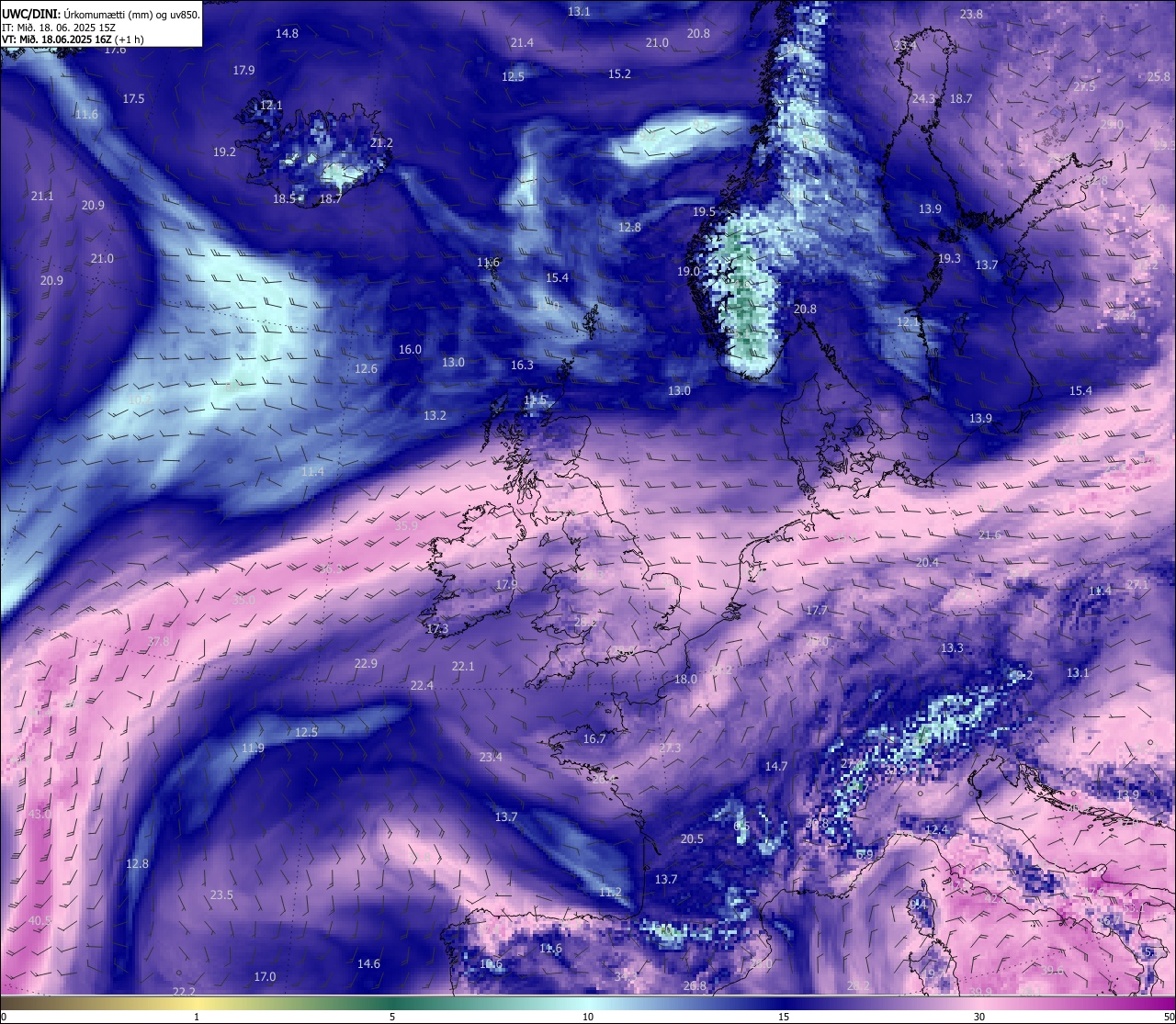Click the 17.5 value label
The height and width of the screenshot is (1024, 1176).
133,99
